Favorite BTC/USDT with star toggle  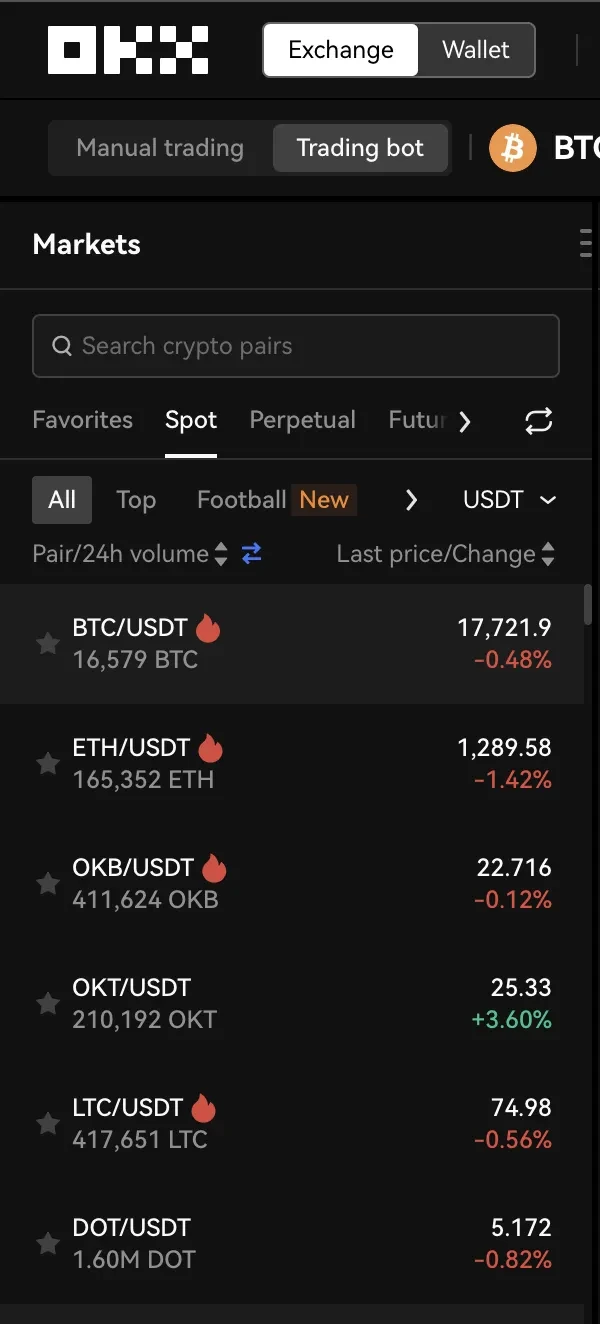click(x=47, y=643)
